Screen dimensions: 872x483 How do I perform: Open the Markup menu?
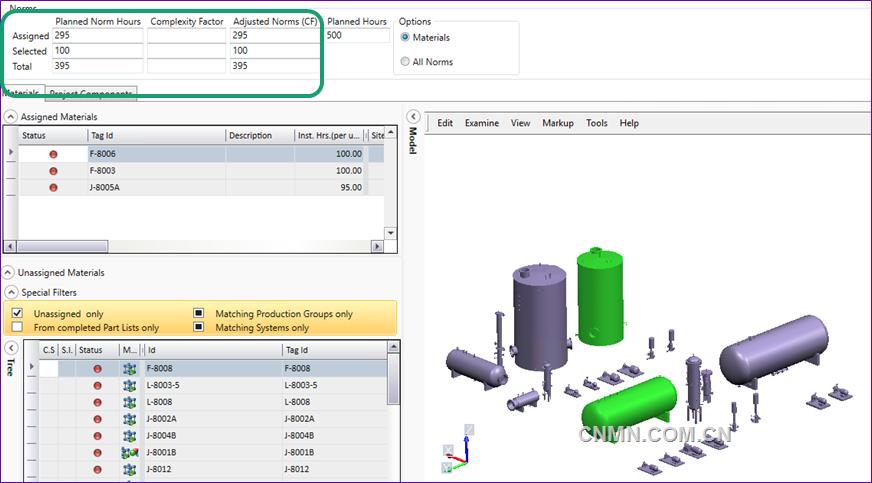[x=557, y=123]
